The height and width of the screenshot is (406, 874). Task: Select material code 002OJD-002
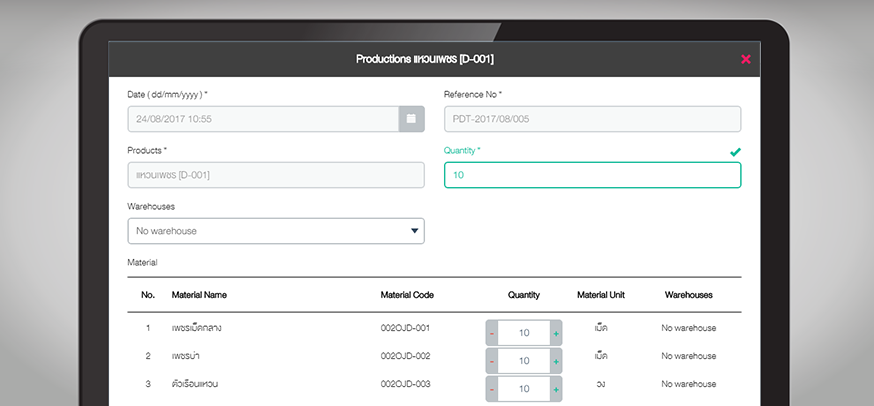click(405, 356)
